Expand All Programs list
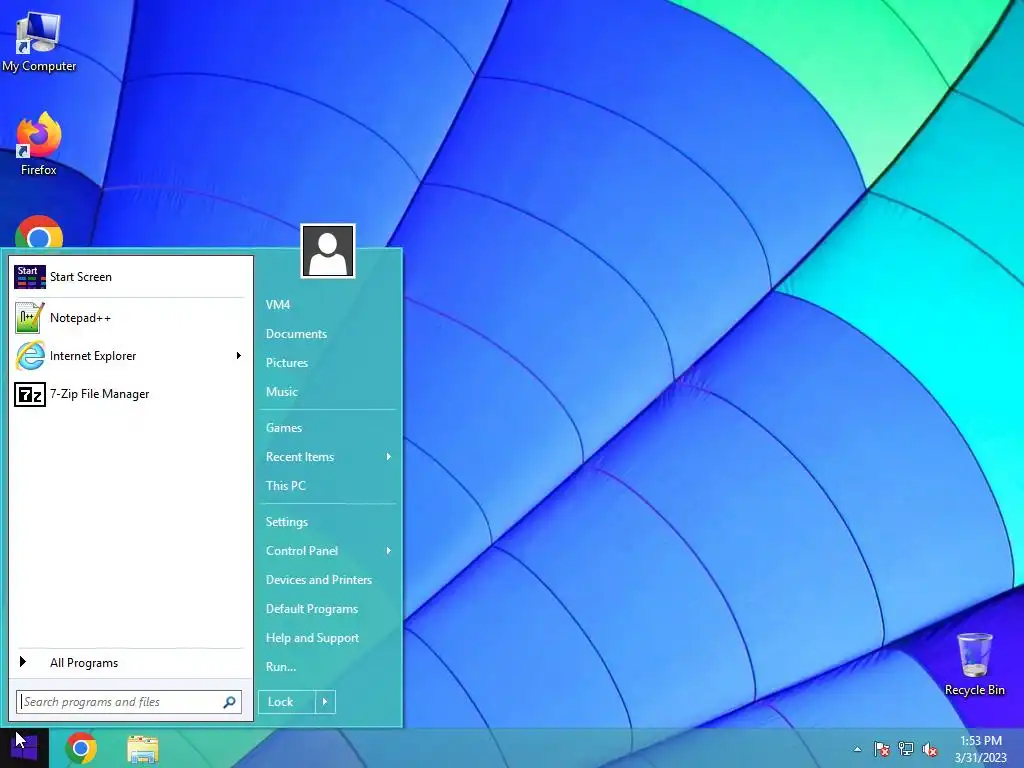The width and height of the screenshot is (1024, 768). tap(130, 663)
